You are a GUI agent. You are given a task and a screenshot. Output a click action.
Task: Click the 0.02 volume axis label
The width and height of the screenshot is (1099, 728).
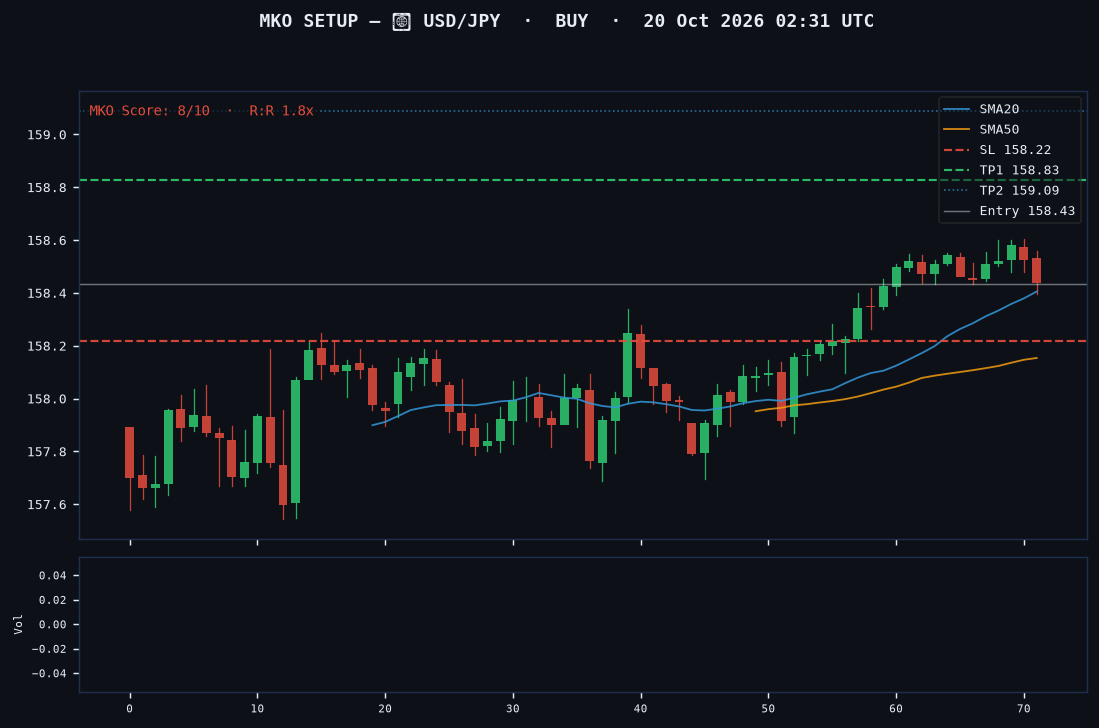[53, 600]
